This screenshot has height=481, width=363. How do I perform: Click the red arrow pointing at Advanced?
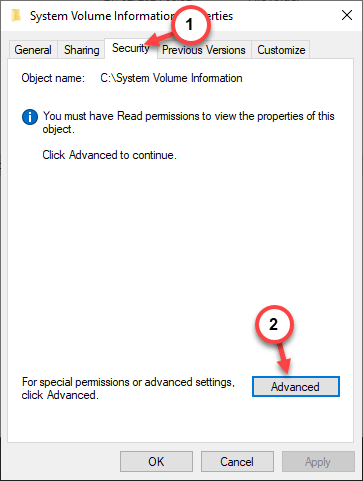[284, 357]
